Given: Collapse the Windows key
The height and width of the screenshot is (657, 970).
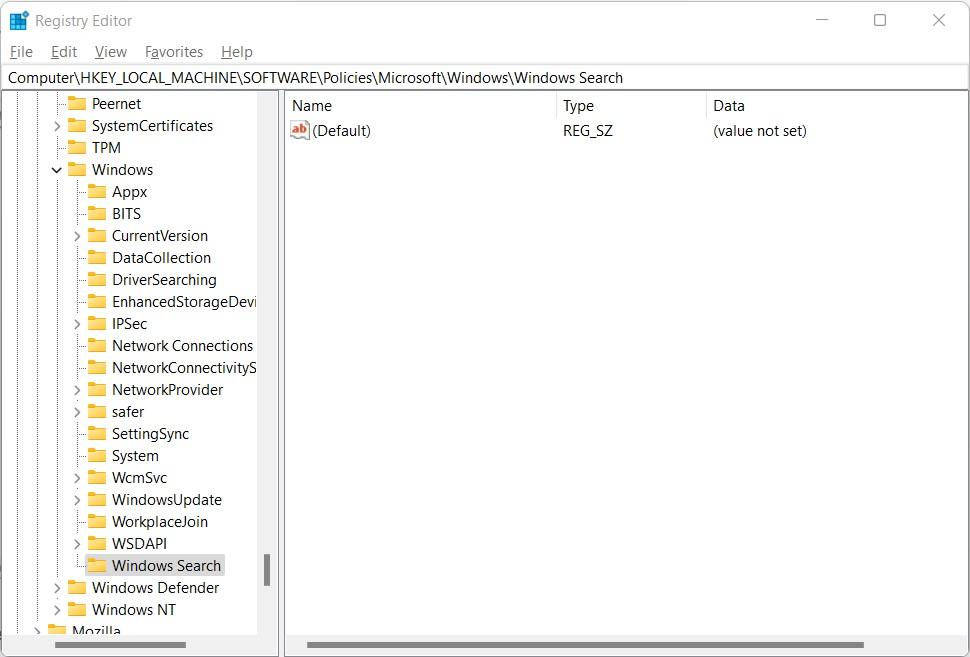Looking at the screenshot, I should point(57,170).
